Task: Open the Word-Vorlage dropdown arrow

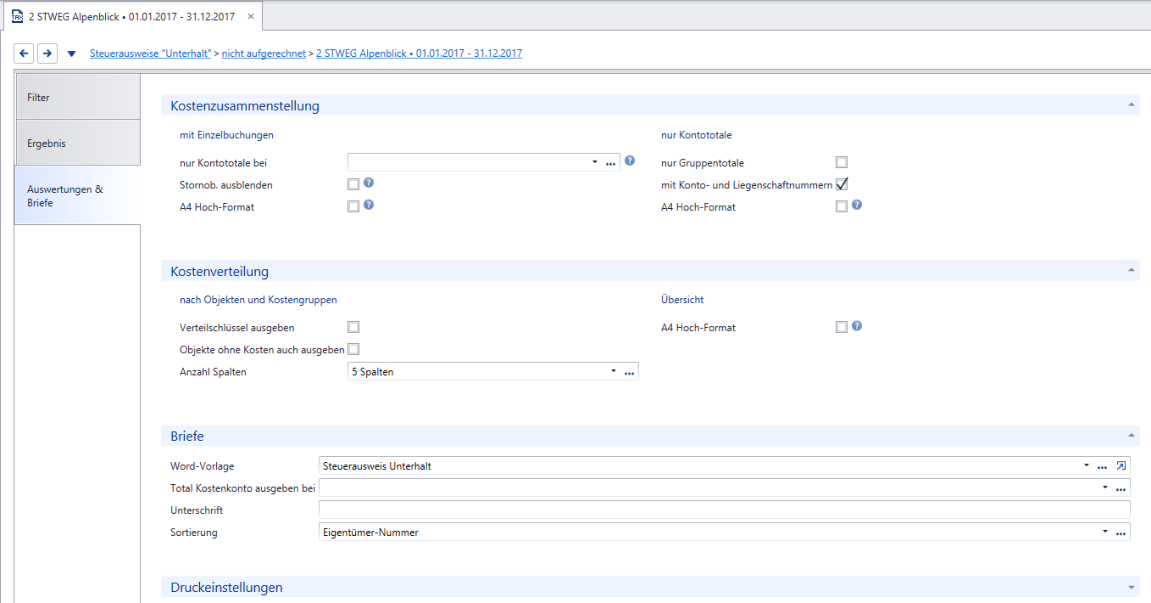Action: click(x=1086, y=466)
